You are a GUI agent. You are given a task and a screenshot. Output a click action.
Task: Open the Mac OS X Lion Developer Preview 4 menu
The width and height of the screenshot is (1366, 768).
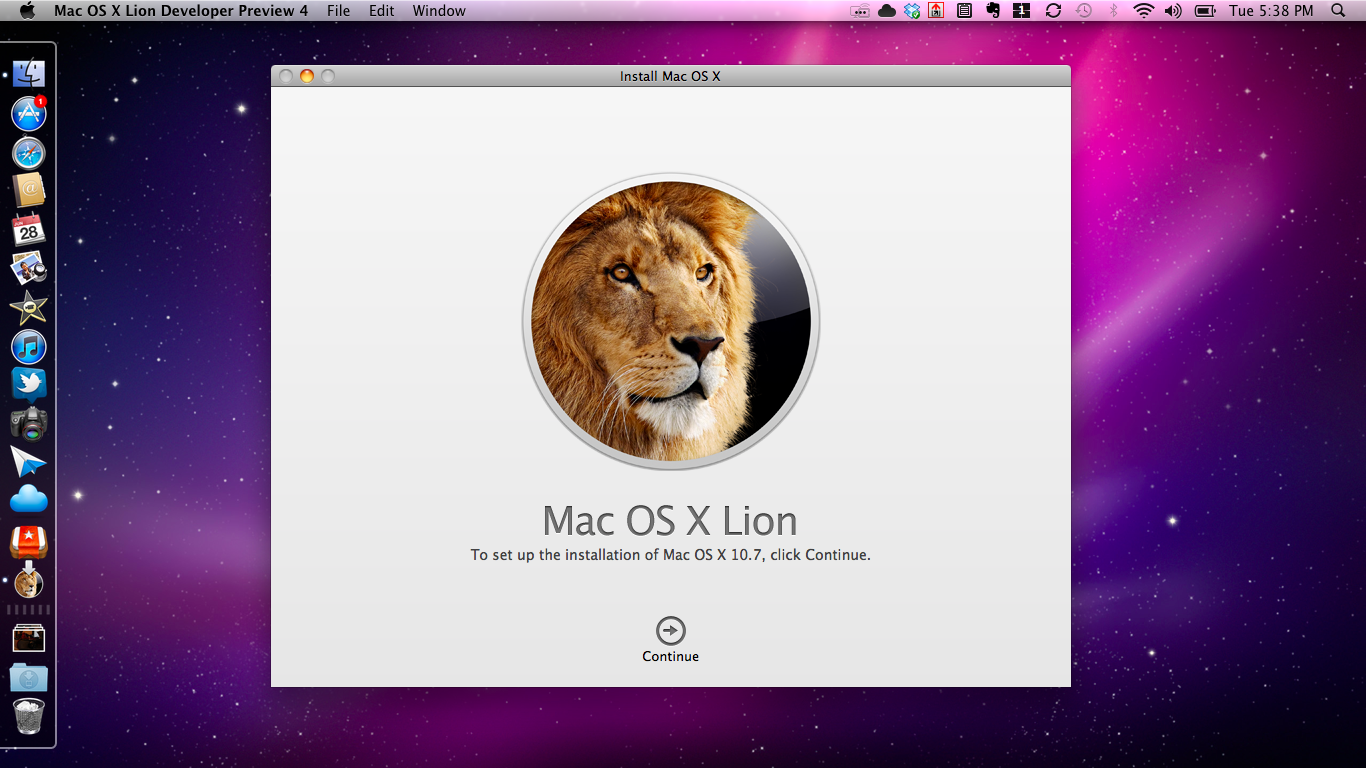tap(181, 11)
